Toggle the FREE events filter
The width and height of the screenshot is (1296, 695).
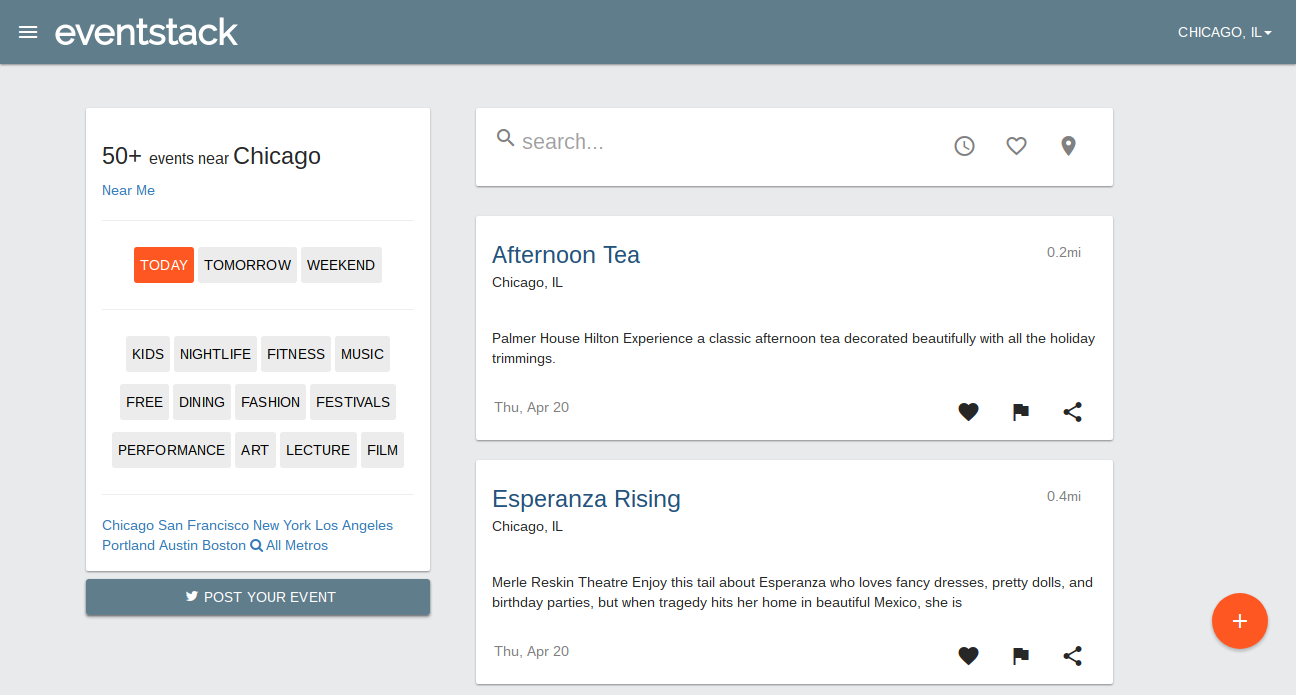pos(144,401)
